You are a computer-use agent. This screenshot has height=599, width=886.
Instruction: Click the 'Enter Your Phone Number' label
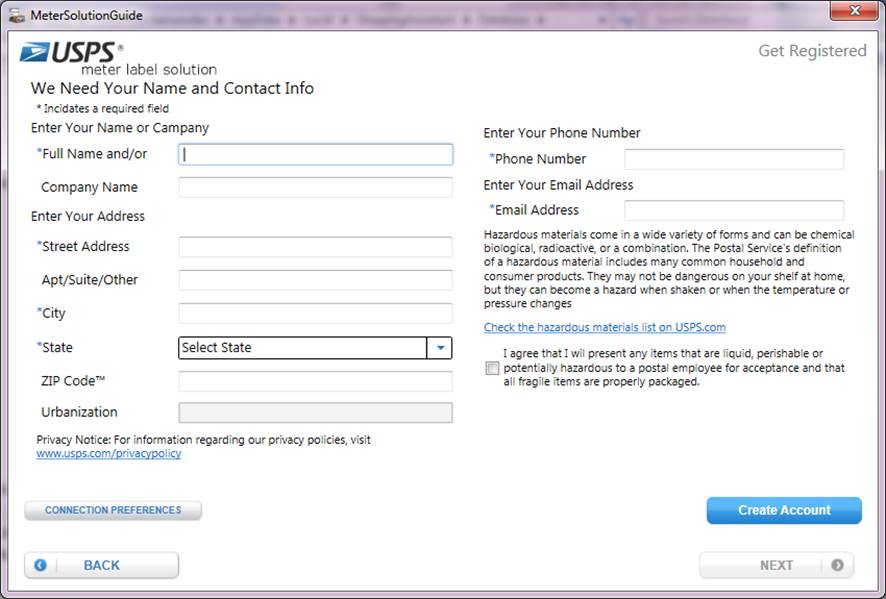562,133
